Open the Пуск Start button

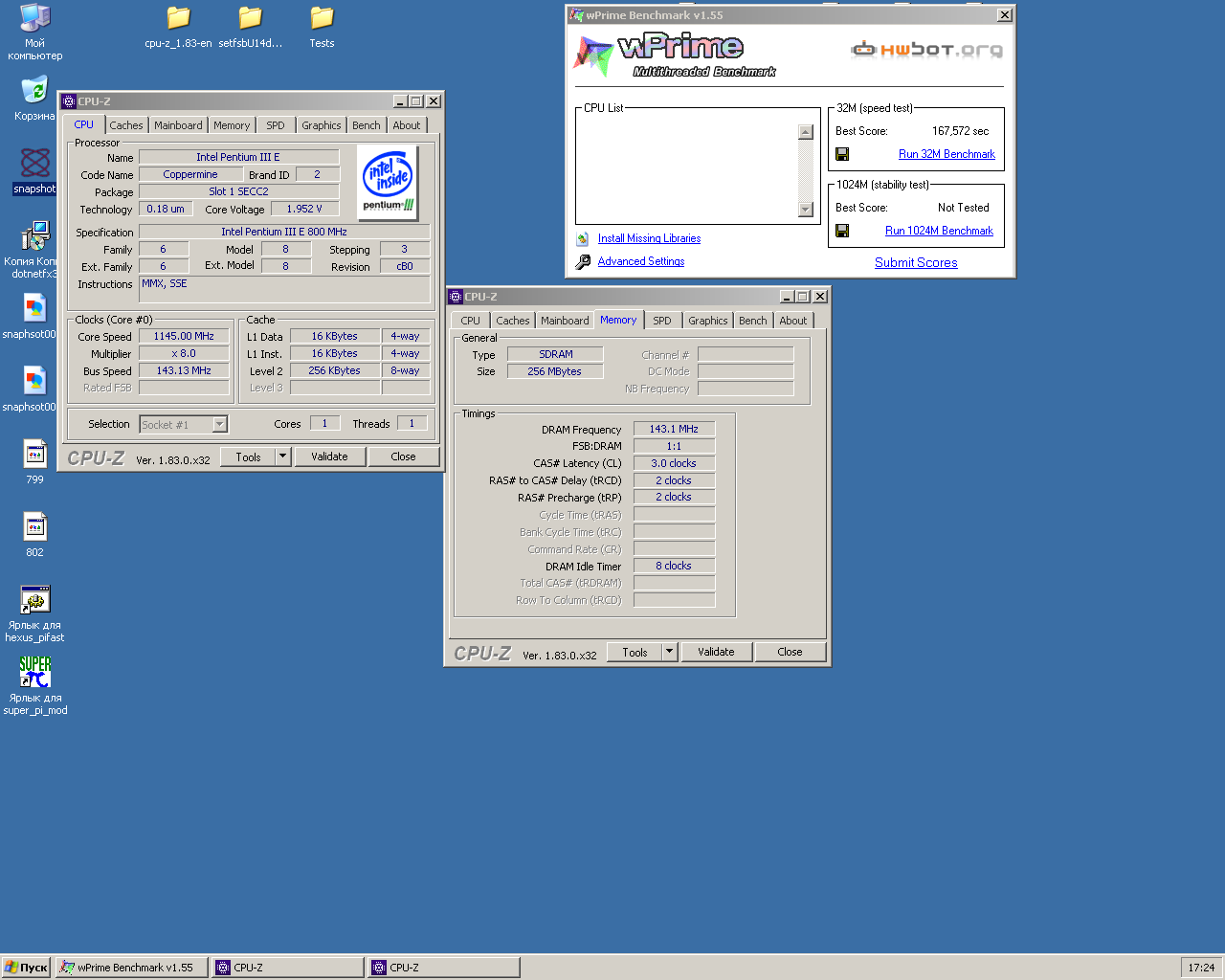(26, 968)
